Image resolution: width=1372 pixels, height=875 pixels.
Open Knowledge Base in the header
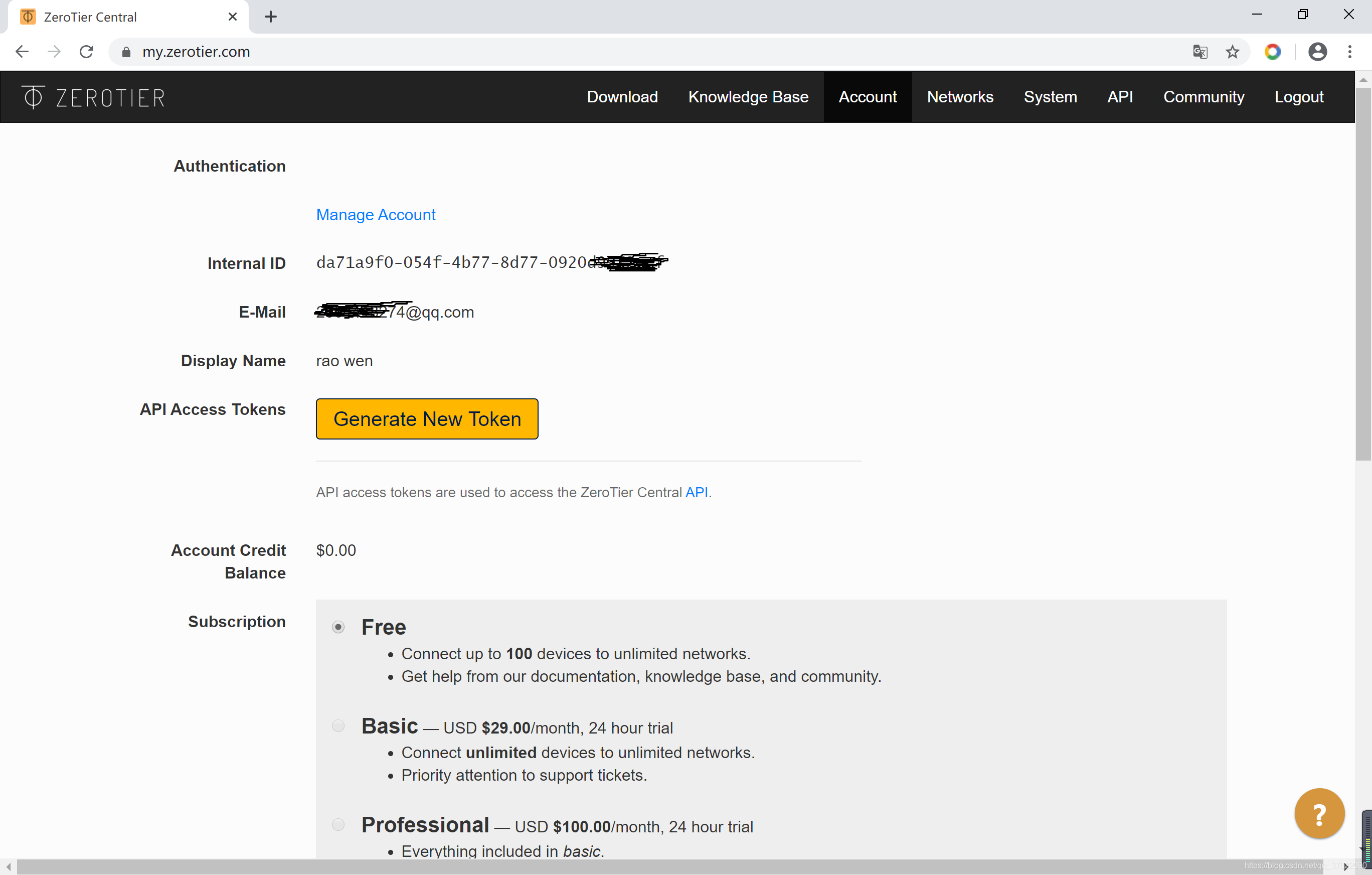click(748, 97)
